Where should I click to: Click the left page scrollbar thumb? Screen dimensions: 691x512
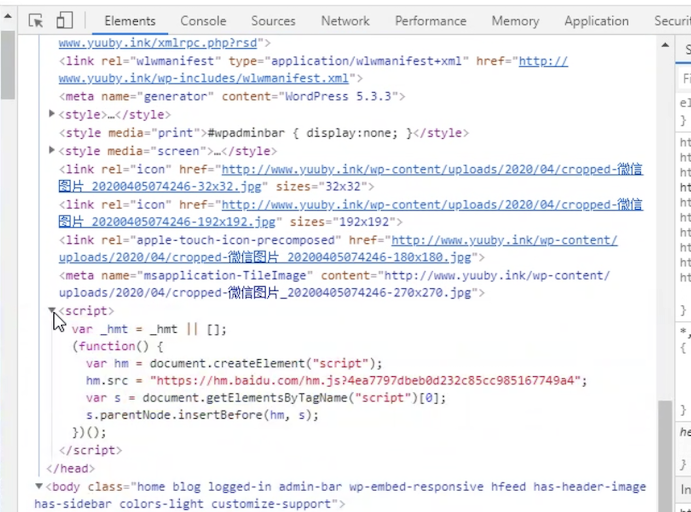point(7,65)
